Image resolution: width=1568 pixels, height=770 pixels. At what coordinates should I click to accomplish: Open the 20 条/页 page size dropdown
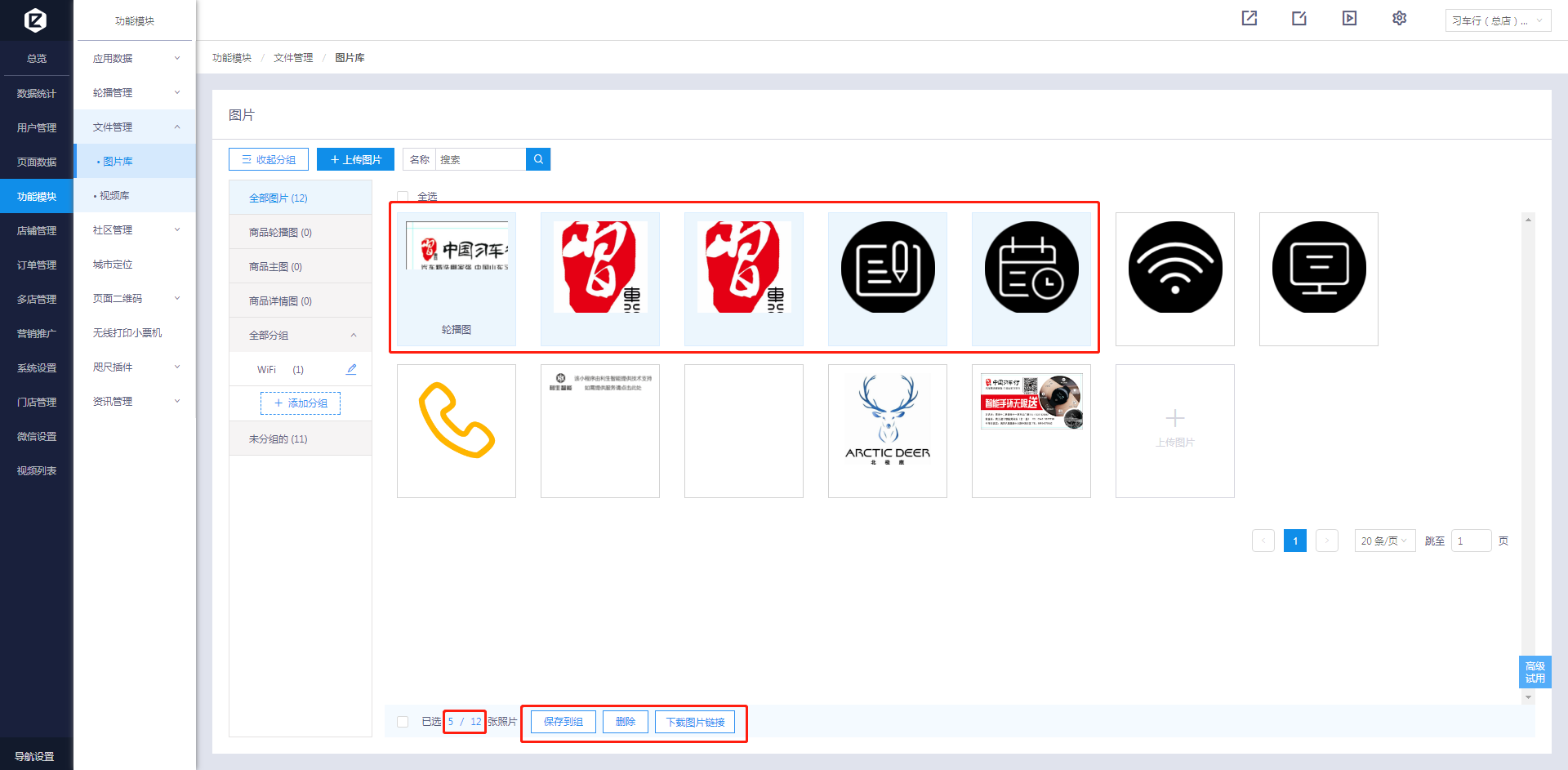point(1383,541)
